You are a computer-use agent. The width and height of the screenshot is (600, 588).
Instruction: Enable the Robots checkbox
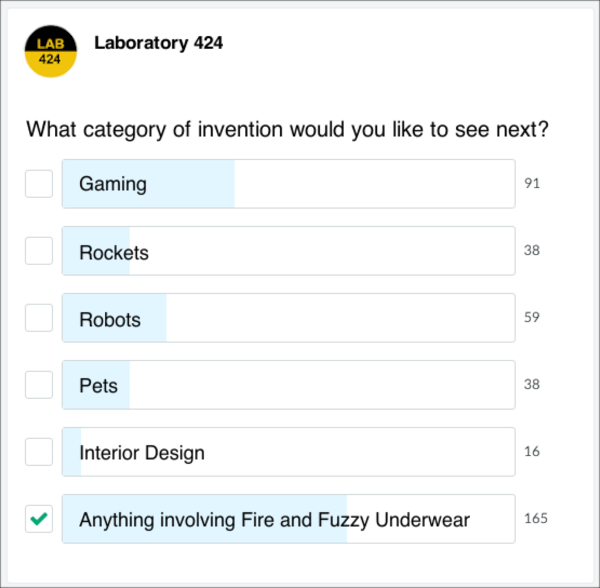[x=39, y=318]
